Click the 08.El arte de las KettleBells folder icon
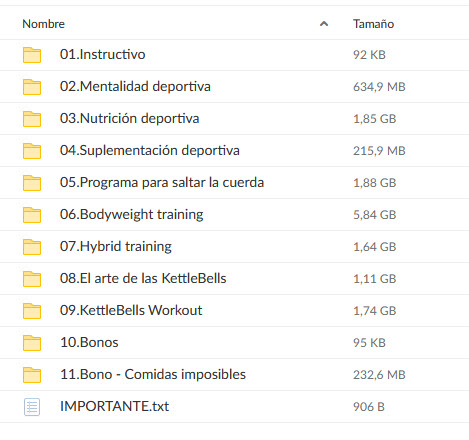Screen dimensions: 469x440 pos(32,279)
